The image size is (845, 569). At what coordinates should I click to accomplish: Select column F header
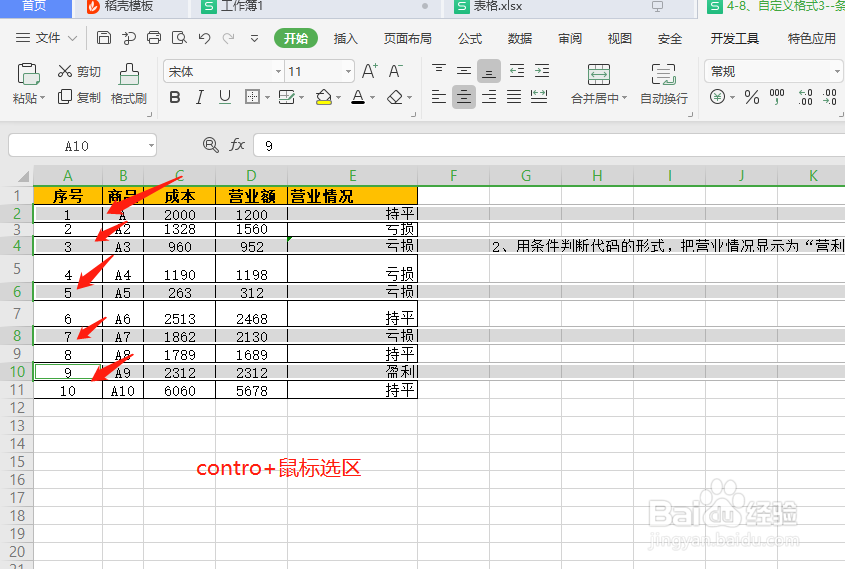[x=453, y=176]
